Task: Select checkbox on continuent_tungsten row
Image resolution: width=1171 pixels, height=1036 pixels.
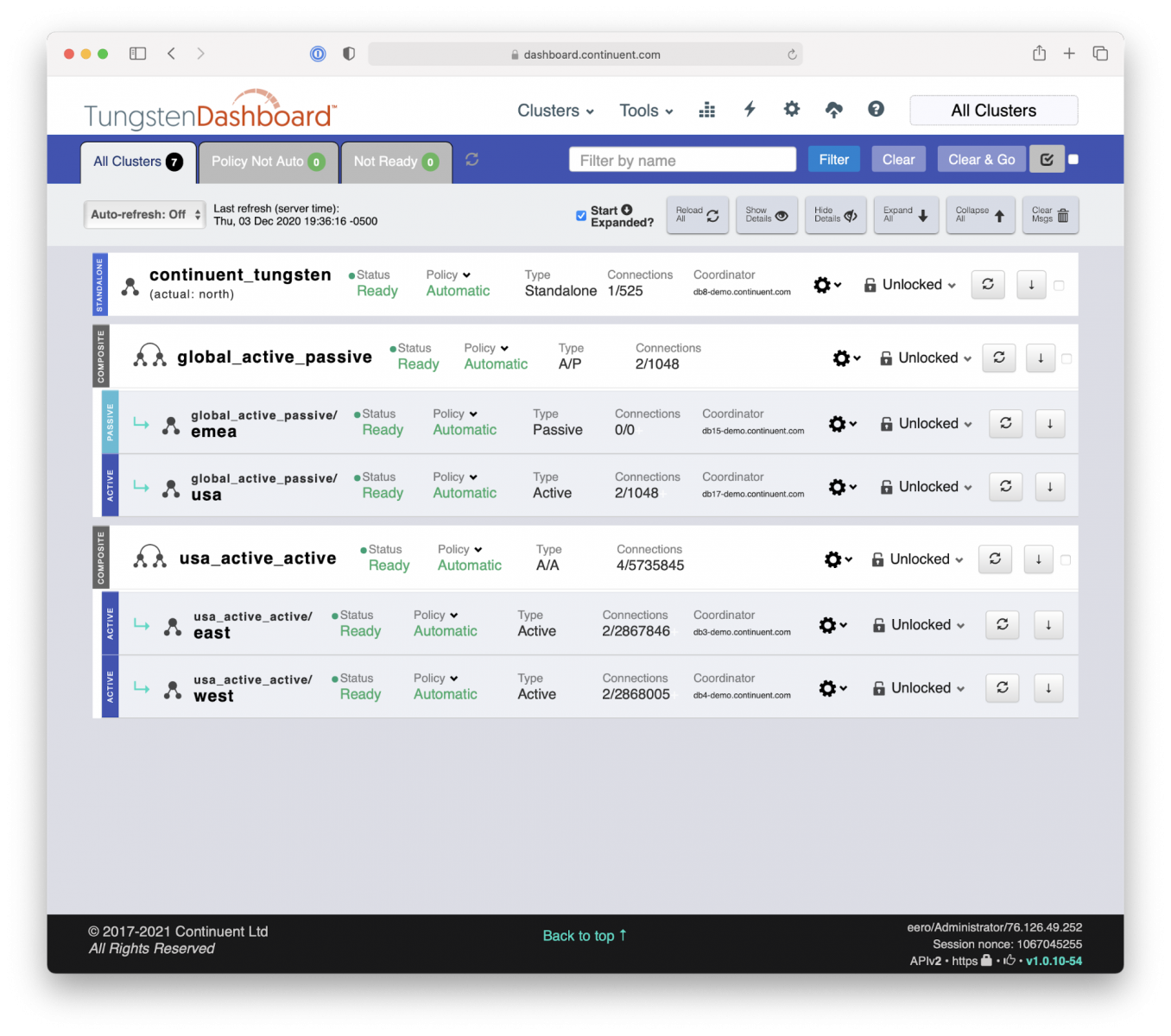Action: (x=1060, y=285)
